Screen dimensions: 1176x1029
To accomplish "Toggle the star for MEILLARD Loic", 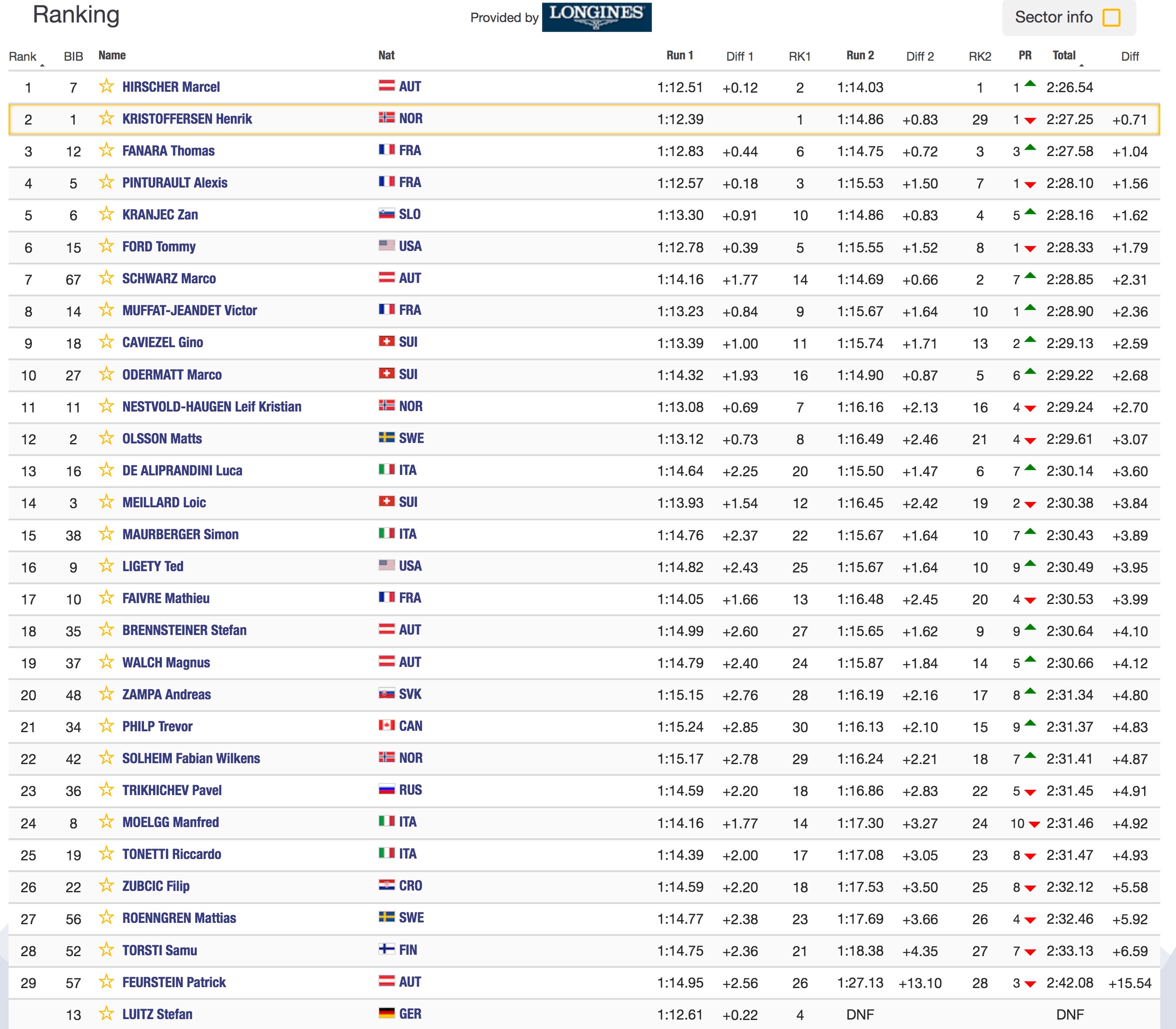I will point(106,502).
